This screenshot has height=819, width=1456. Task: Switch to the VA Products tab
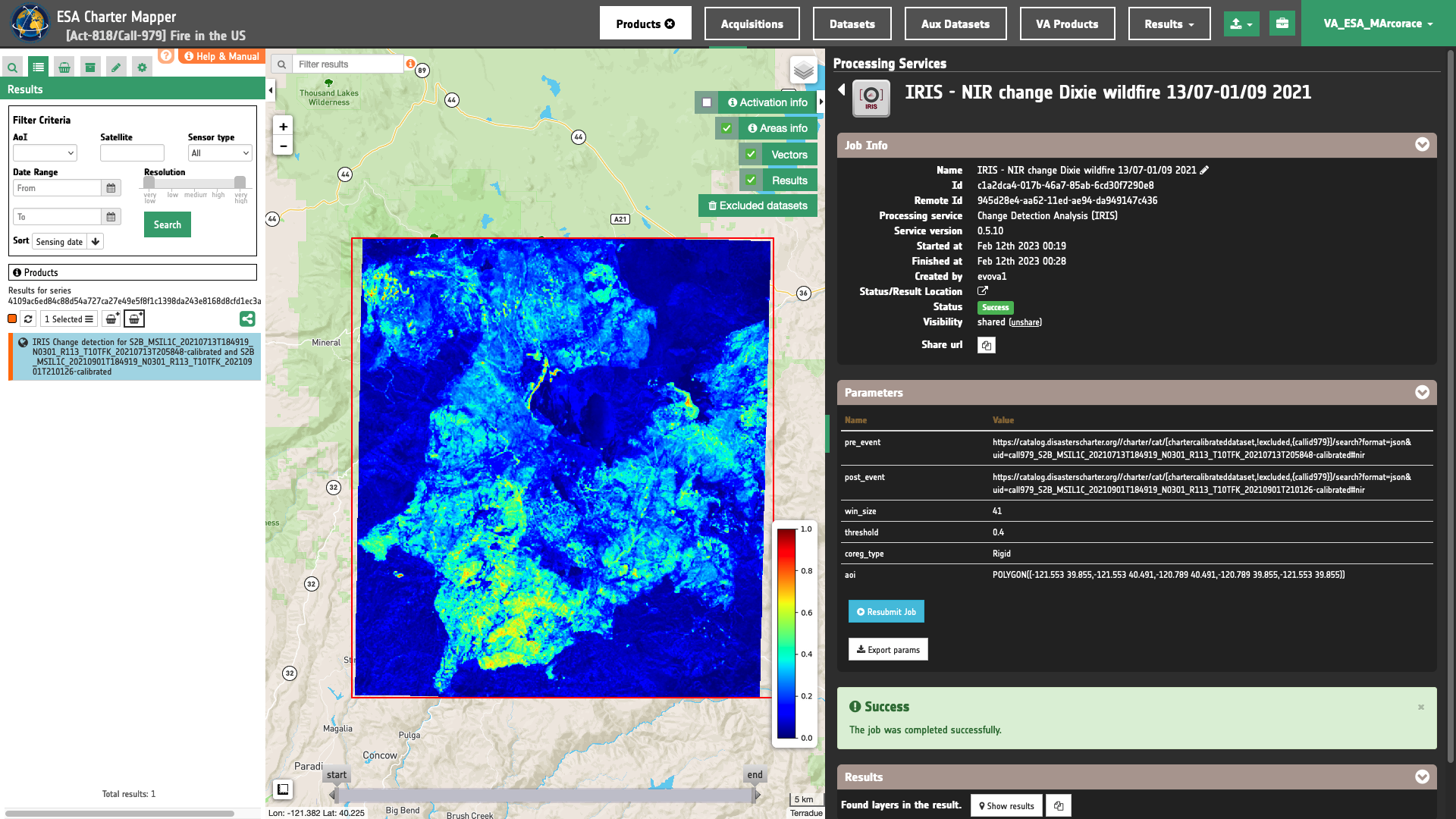[1067, 24]
